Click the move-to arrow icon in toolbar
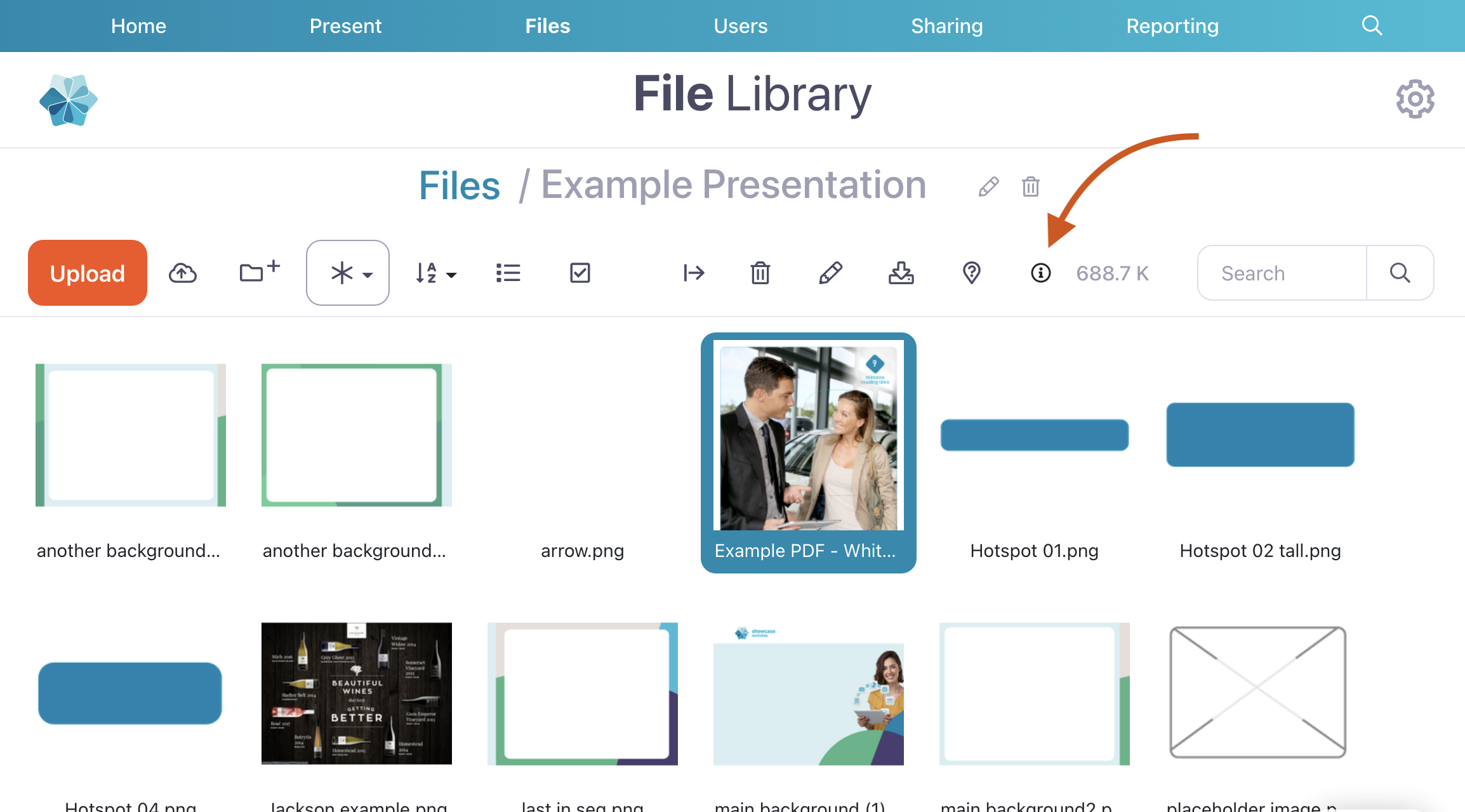Viewport: 1465px width, 812px height. 694,273
